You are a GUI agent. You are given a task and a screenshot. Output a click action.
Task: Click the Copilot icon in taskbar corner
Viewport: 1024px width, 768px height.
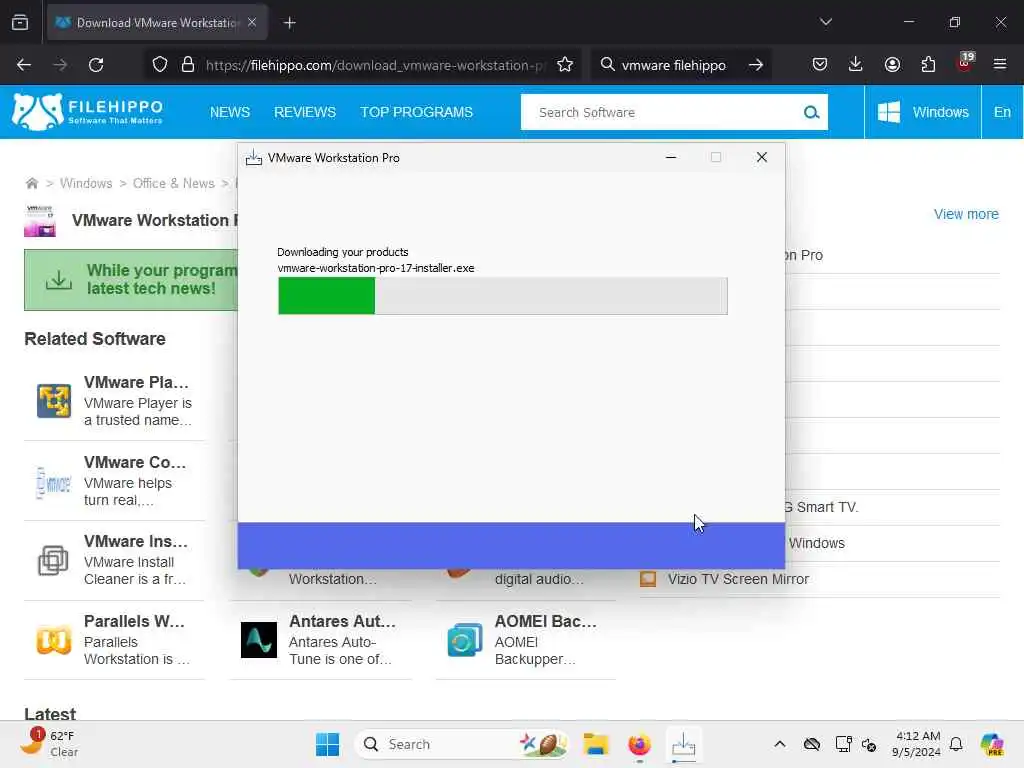click(991, 744)
